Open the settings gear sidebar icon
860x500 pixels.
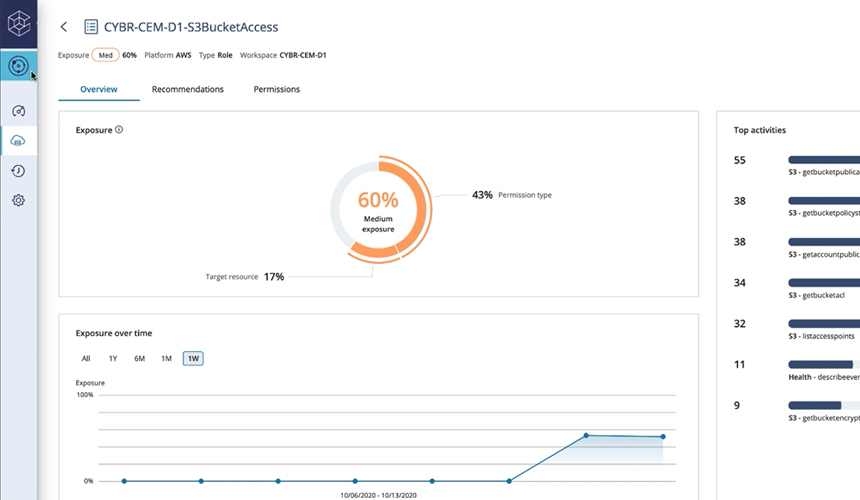tap(18, 200)
